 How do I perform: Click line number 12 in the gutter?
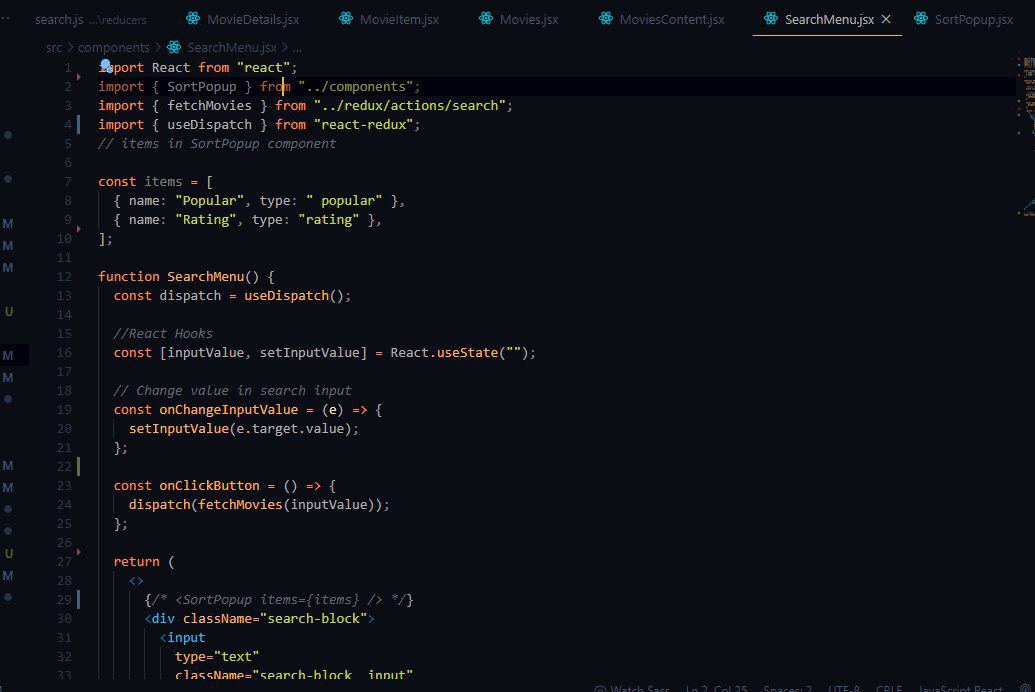64,277
